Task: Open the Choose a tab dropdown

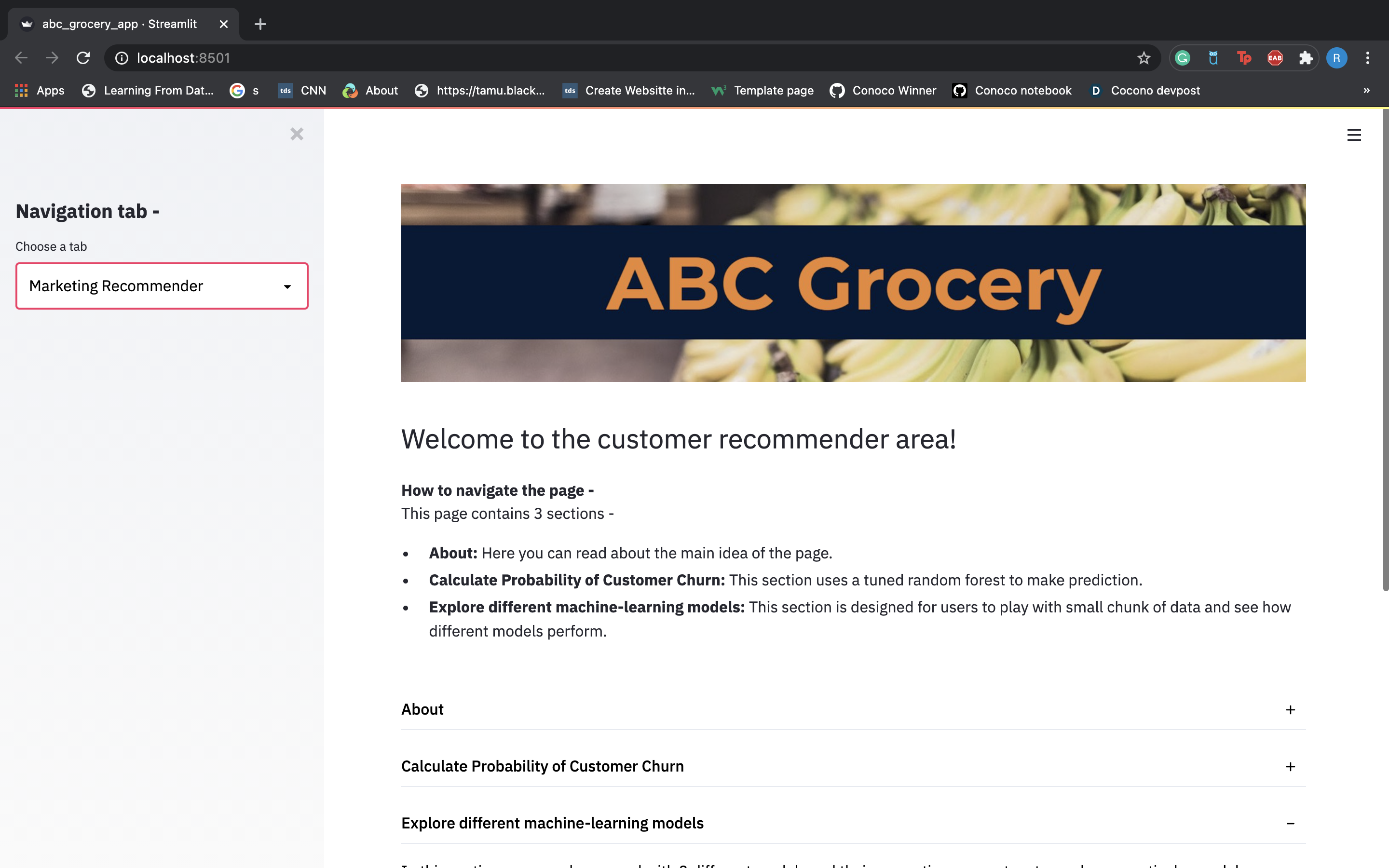Action: click(x=162, y=286)
